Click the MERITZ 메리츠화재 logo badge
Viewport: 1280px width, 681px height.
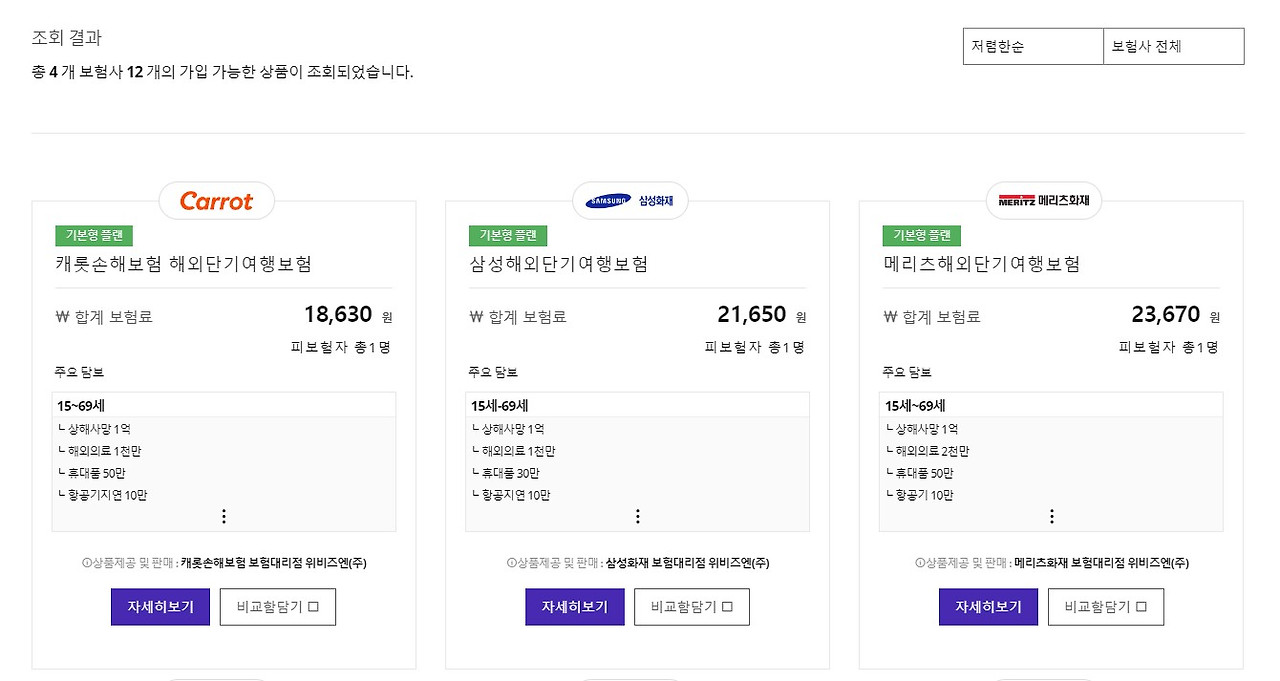coord(1043,199)
